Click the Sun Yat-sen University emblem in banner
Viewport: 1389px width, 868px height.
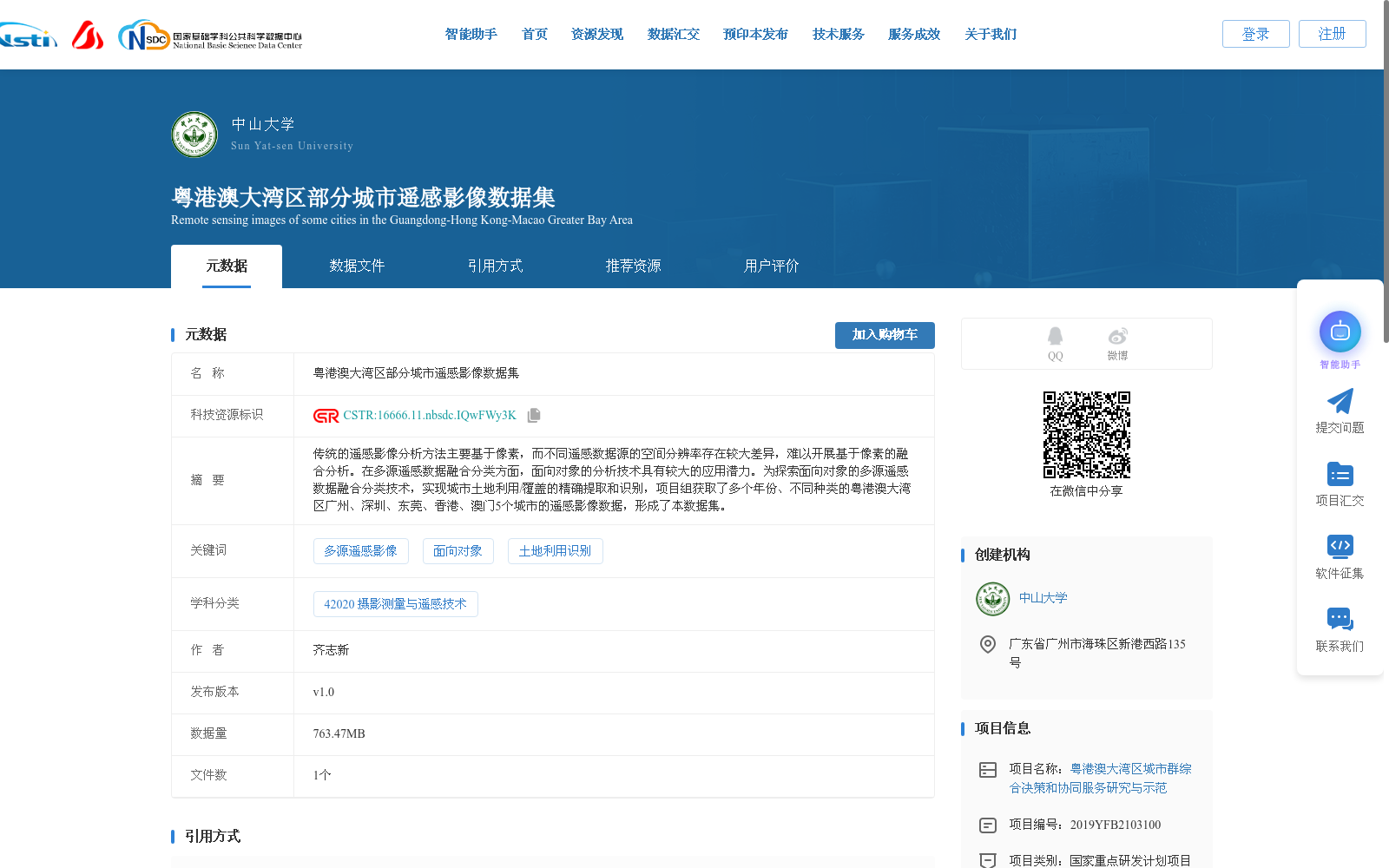pyautogui.click(x=193, y=135)
